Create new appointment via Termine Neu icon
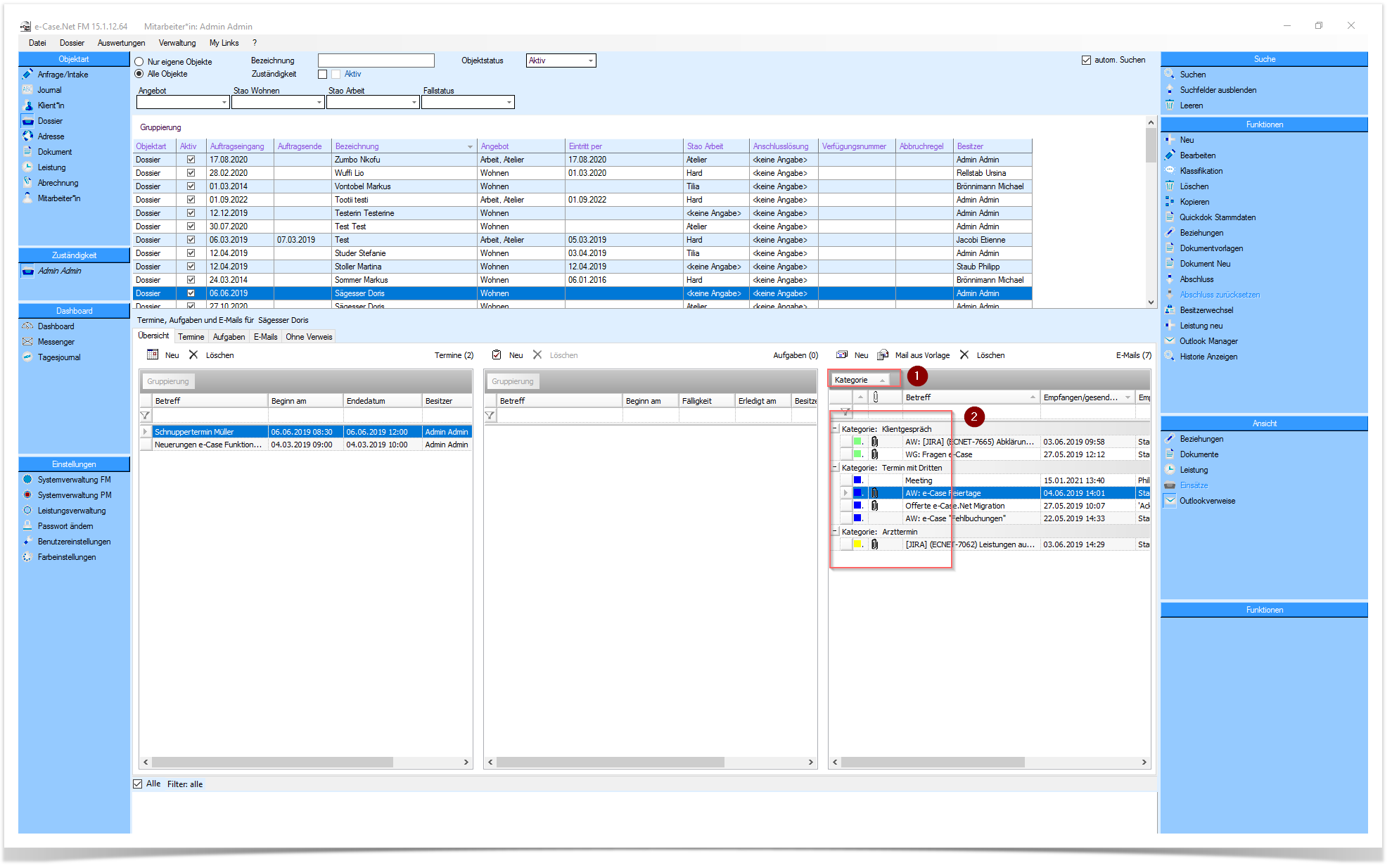1392x868 pixels. click(153, 355)
